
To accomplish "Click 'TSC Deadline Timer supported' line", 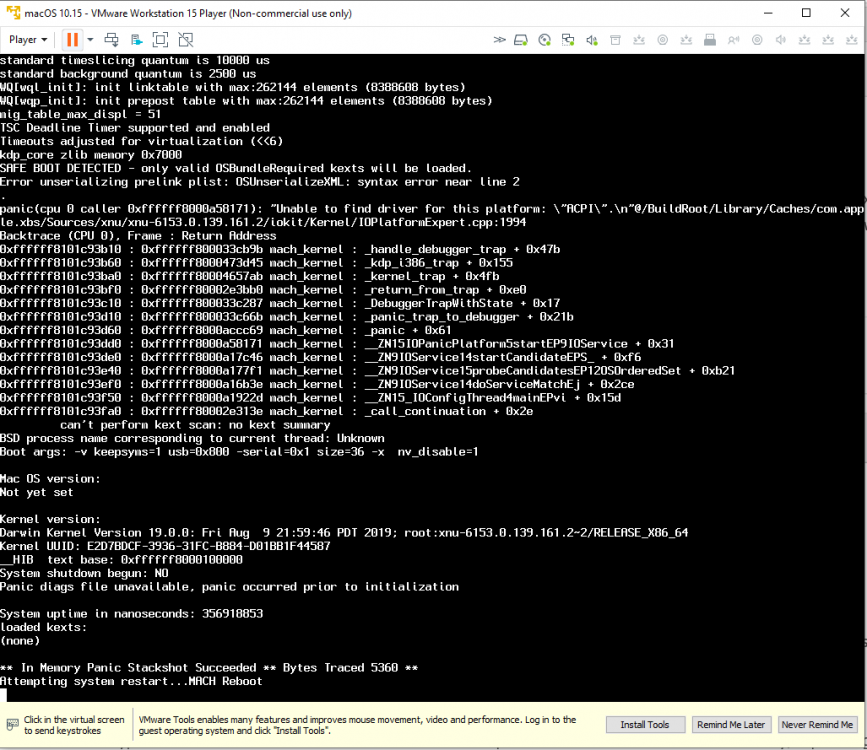I will click(x=135, y=128).
